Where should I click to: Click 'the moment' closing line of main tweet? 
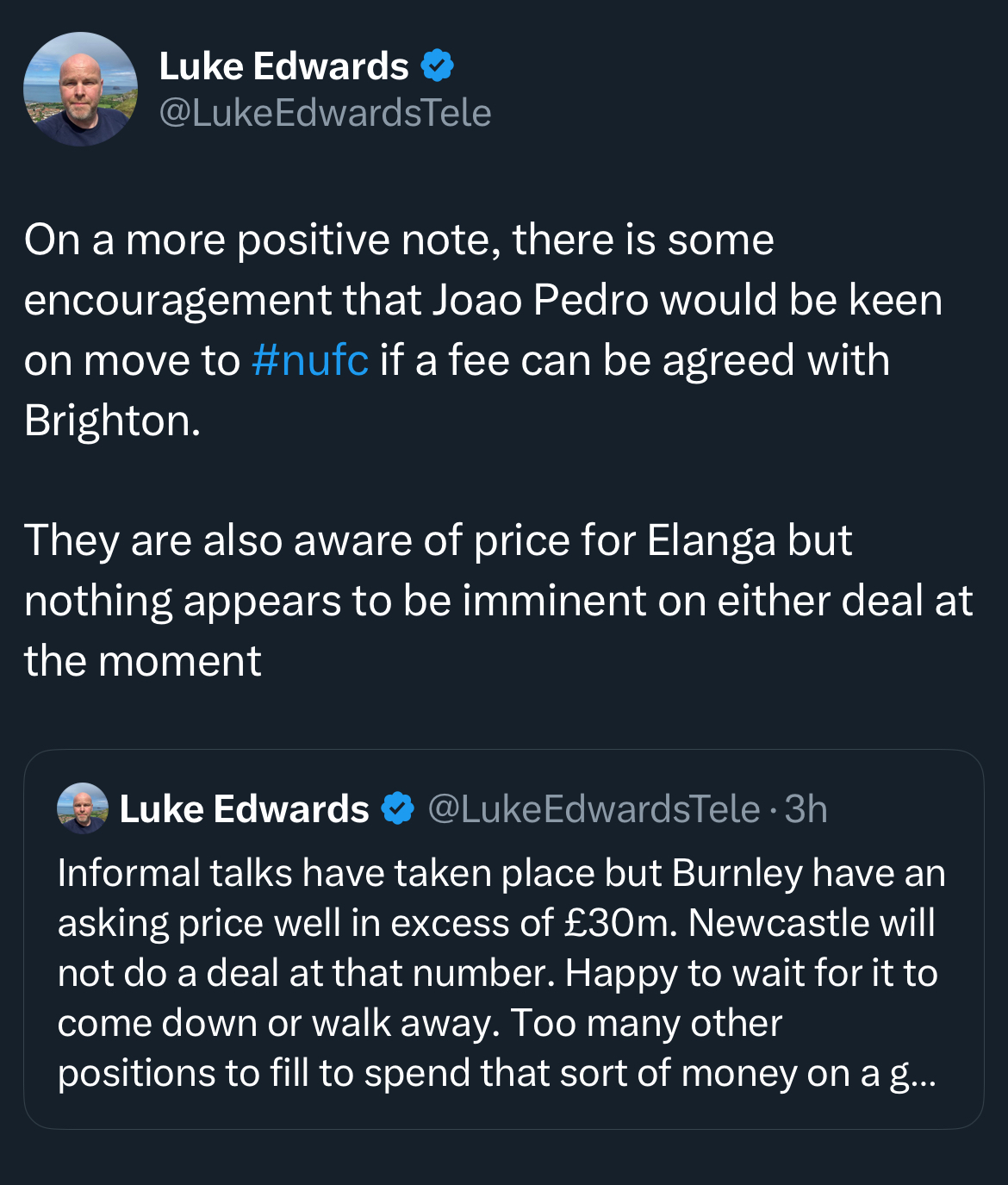[x=142, y=661]
